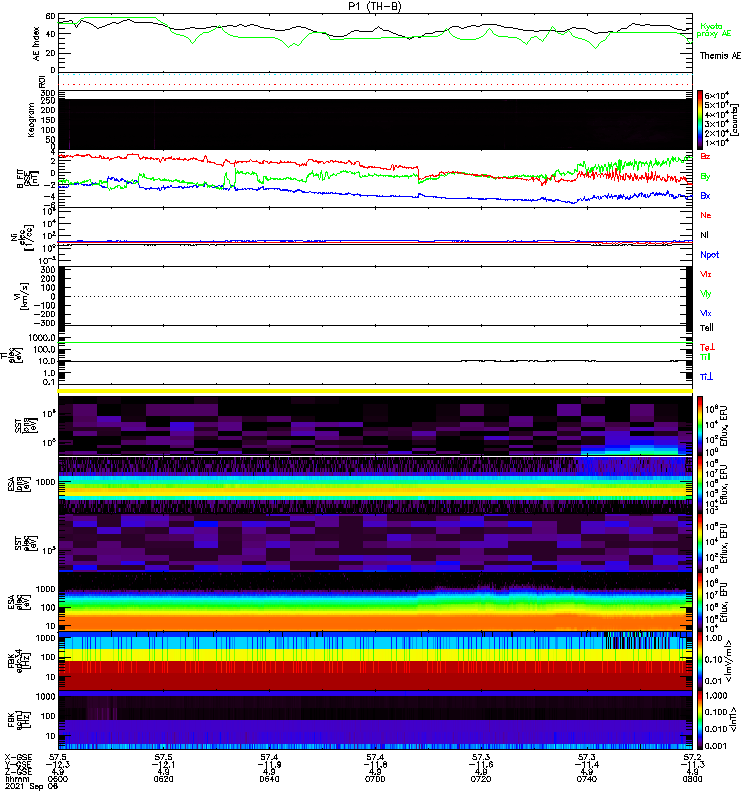Image resolution: width=750 pixels, height=800 pixels.
Task: Click the dotted zero line in velocity panel
Action: 375,296
